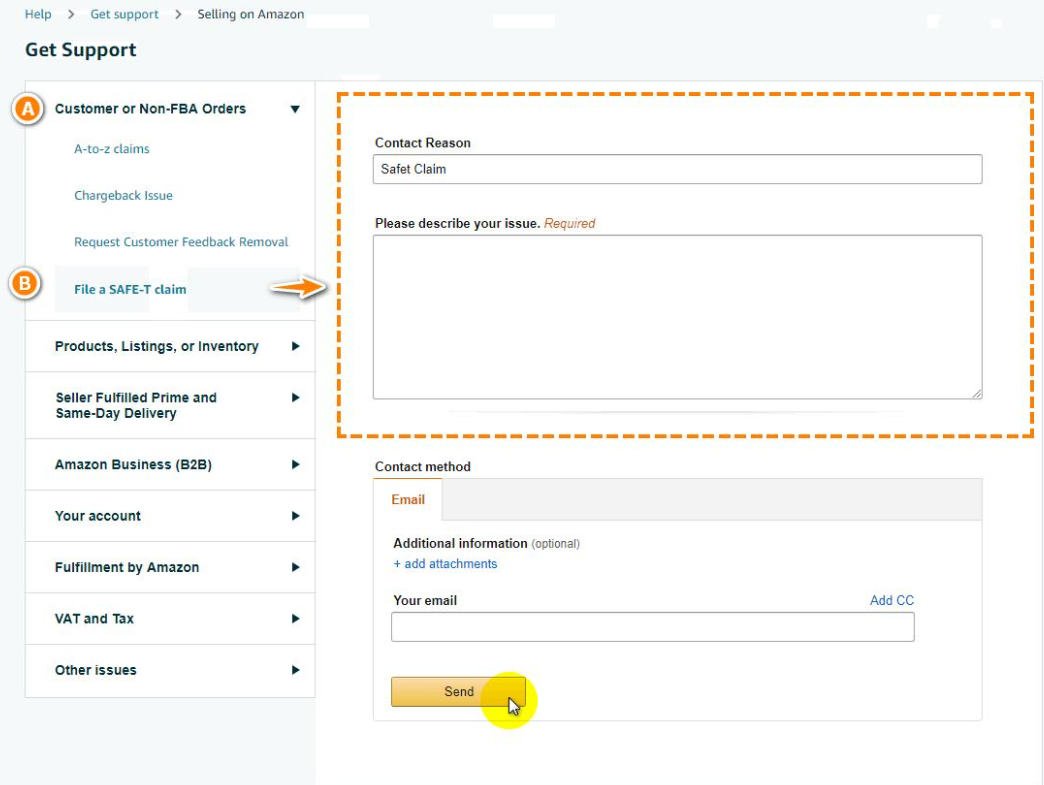The image size is (1044, 785).
Task: Click the Send button
Action: click(458, 692)
